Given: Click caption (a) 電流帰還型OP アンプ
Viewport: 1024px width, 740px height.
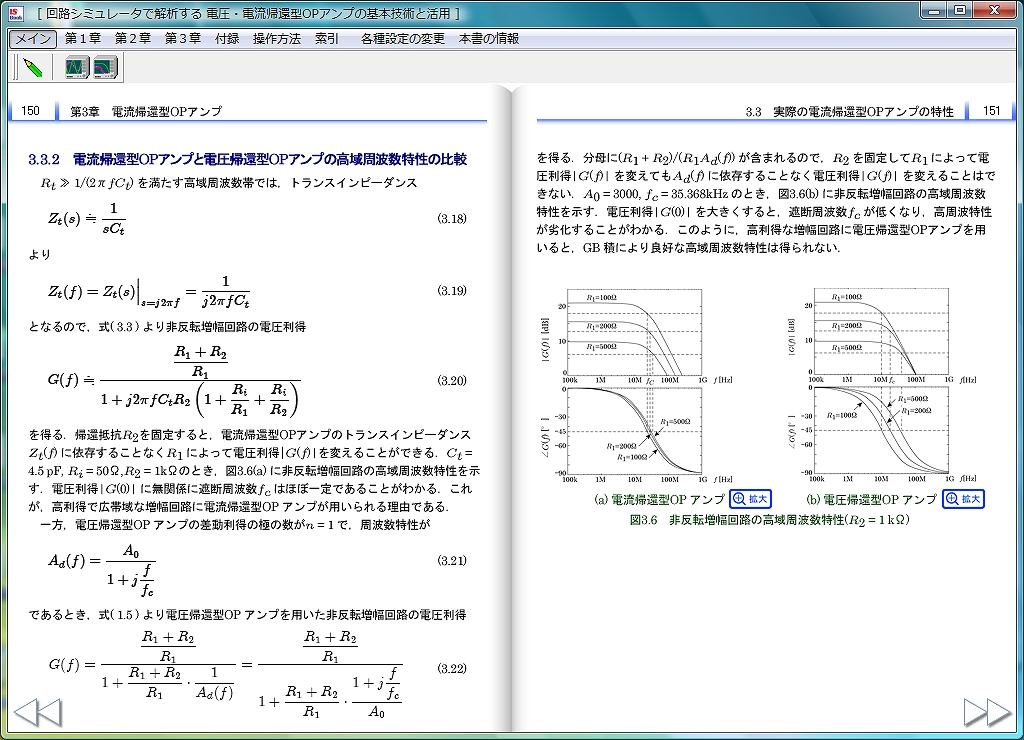Looking at the screenshot, I should (660, 500).
